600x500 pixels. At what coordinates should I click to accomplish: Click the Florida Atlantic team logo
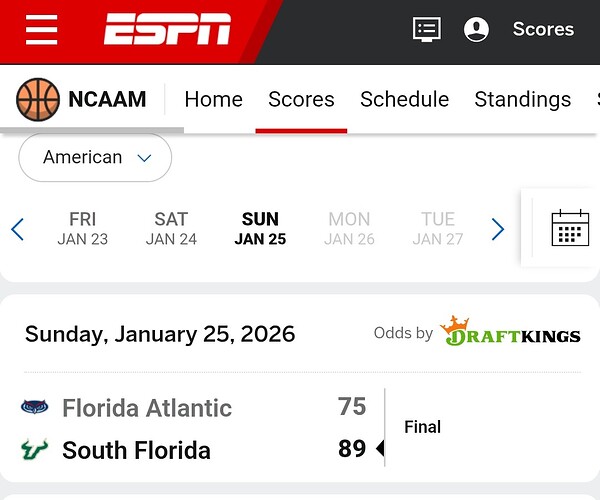pyautogui.click(x=34, y=408)
